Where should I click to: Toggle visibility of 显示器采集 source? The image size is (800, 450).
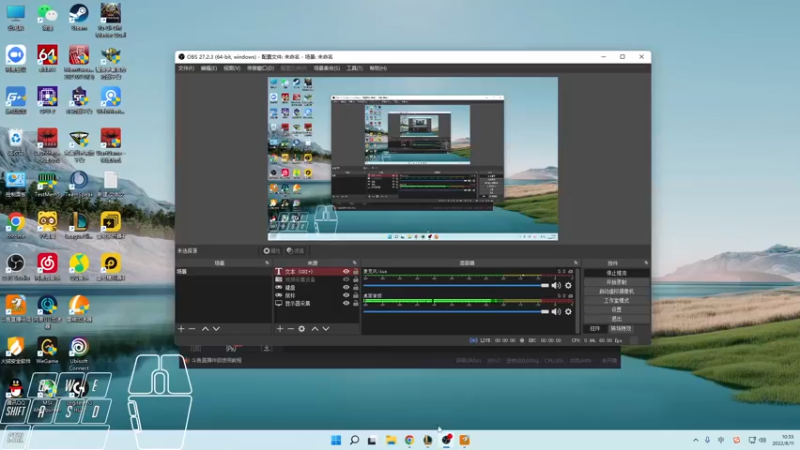click(x=346, y=303)
